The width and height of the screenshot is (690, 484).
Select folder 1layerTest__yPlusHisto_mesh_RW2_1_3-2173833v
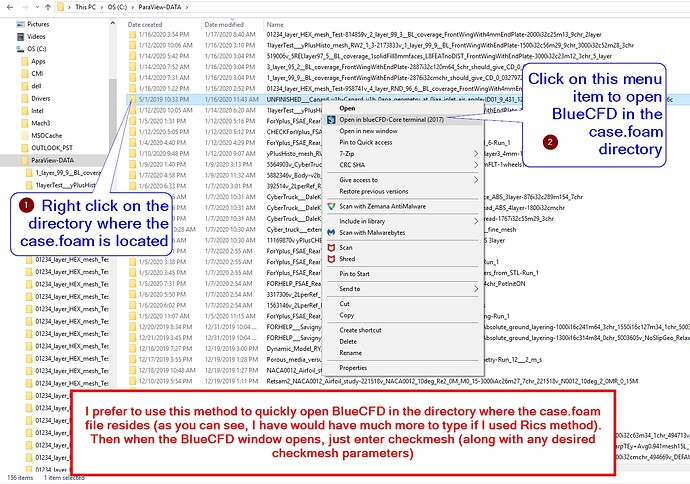[450, 45]
